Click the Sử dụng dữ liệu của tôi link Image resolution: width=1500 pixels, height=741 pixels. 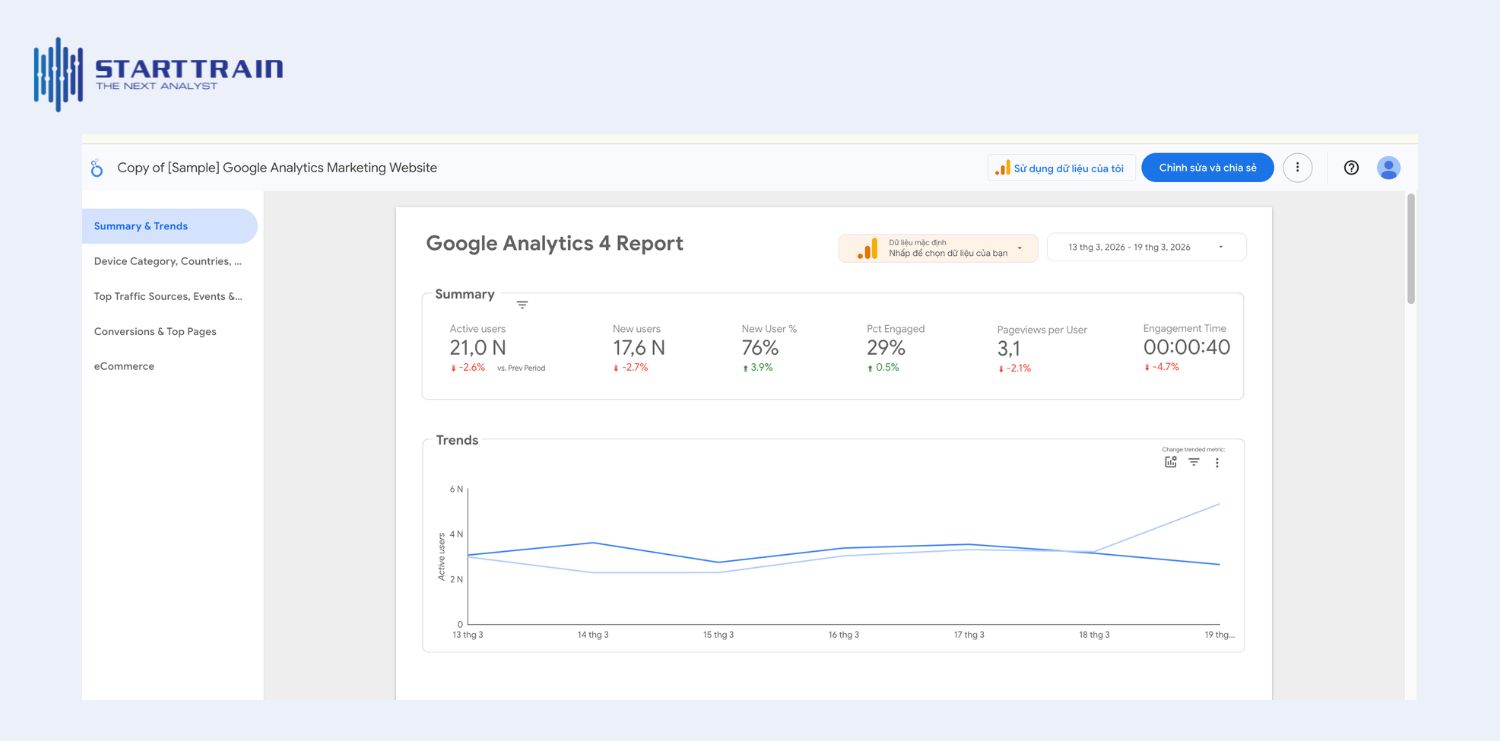coord(1061,167)
